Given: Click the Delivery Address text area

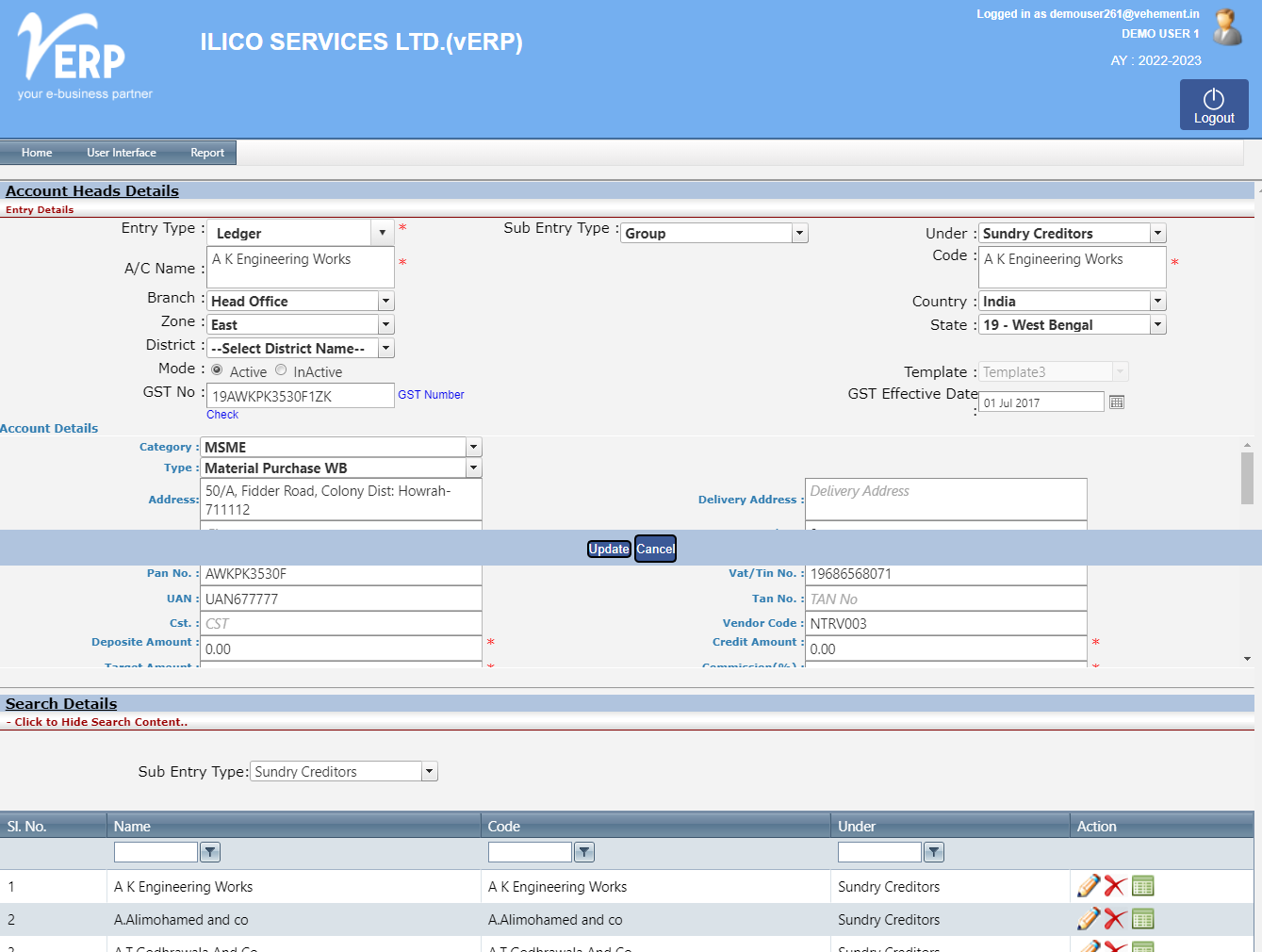Looking at the screenshot, I should pos(946,500).
